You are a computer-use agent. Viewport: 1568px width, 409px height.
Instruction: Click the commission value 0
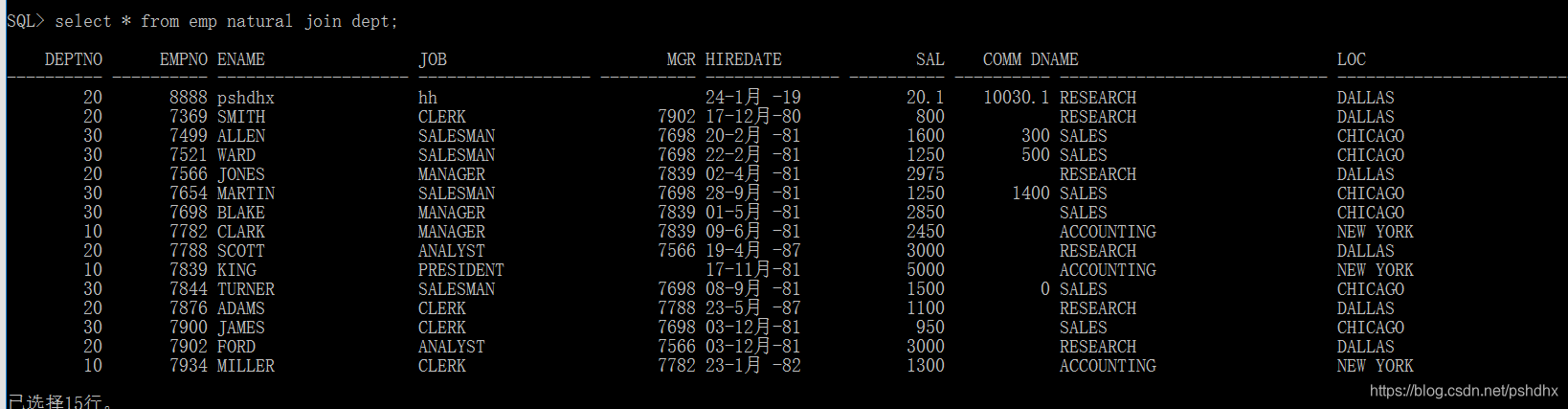point(1045,289)
